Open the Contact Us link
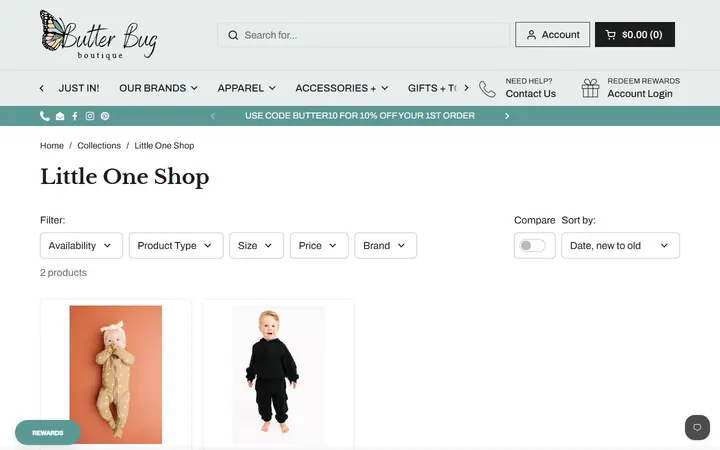 [x=530, y=94]
